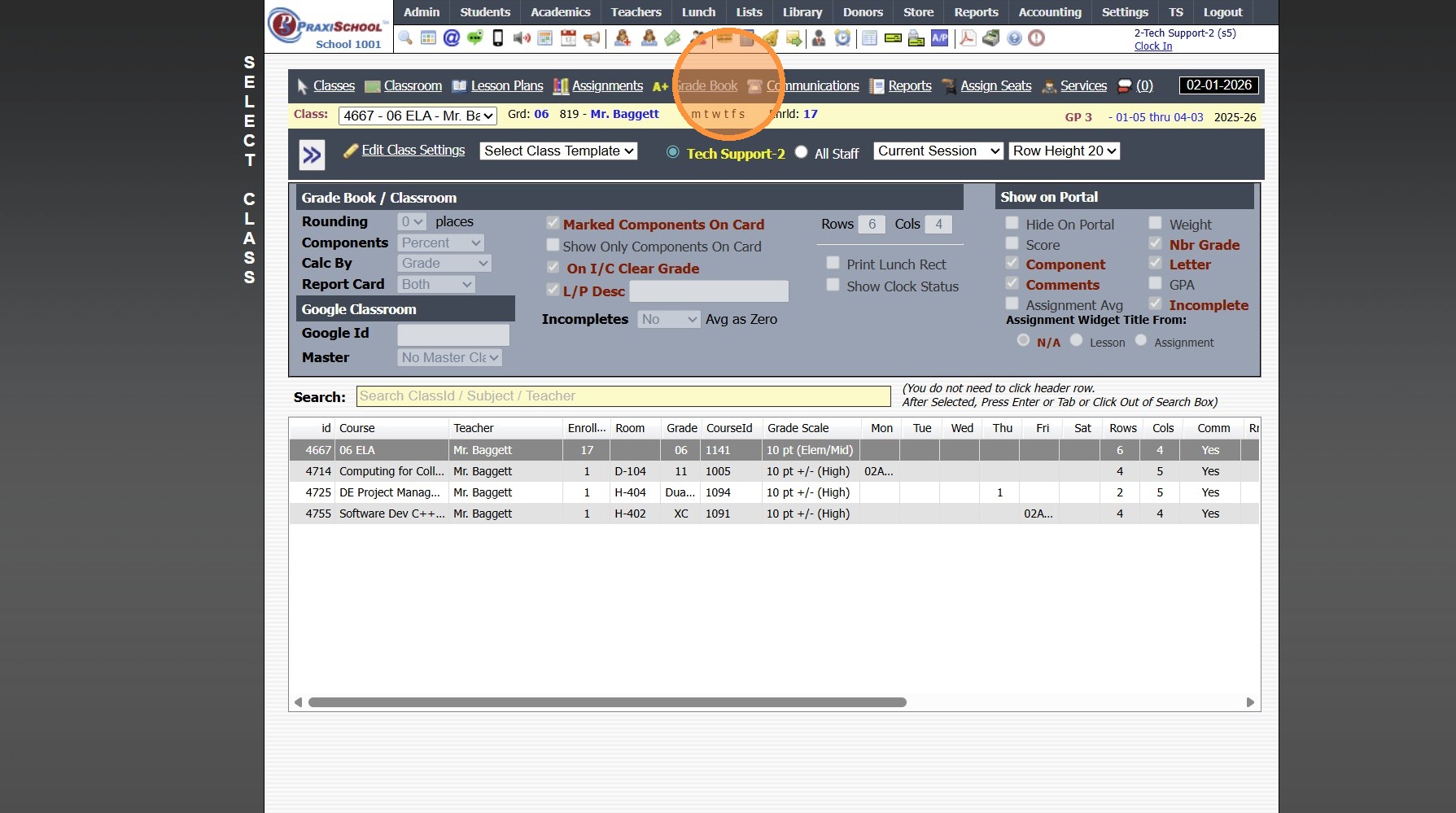Screen dimensions: 1456x813
Task: Open the Classes link
Action: pos(334,86)
